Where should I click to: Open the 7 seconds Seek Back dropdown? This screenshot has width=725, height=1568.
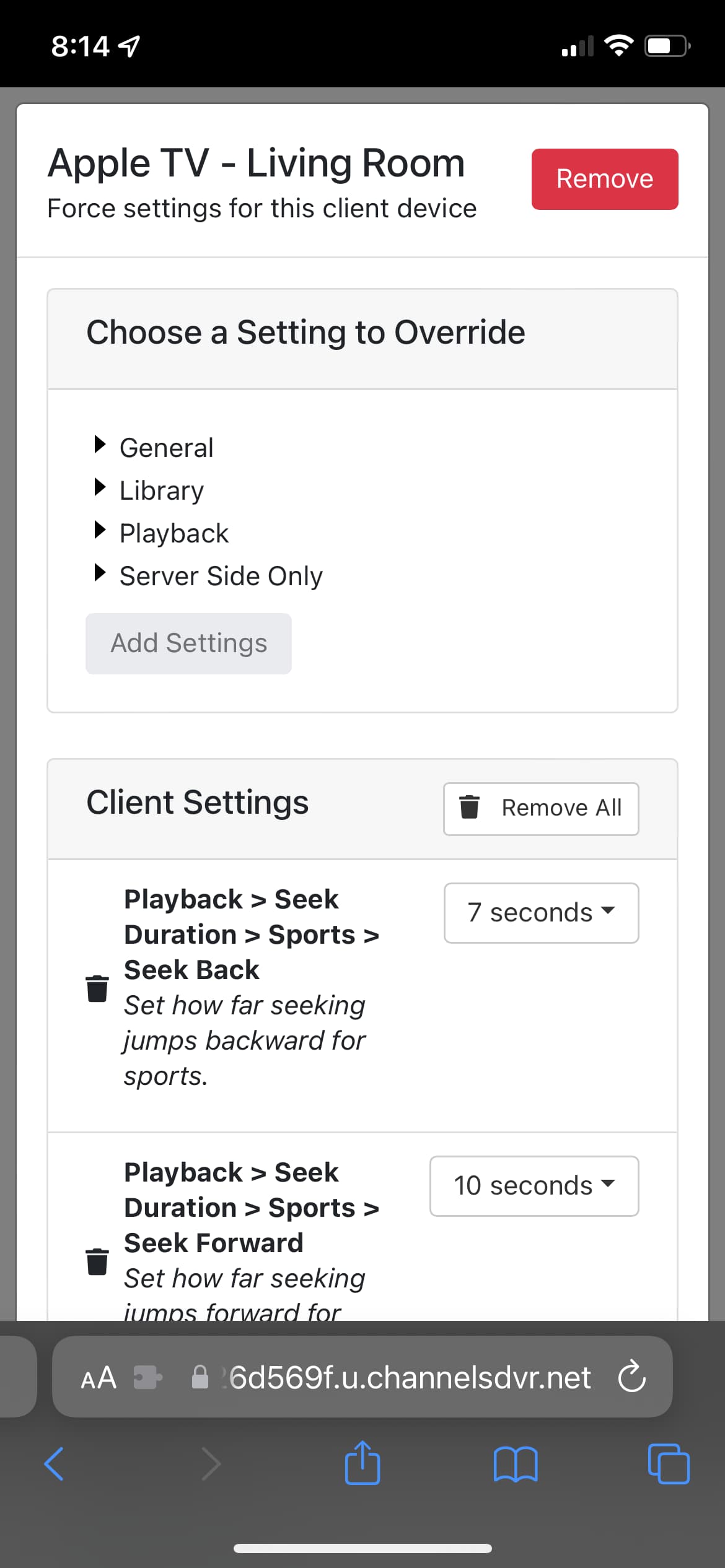541,913
